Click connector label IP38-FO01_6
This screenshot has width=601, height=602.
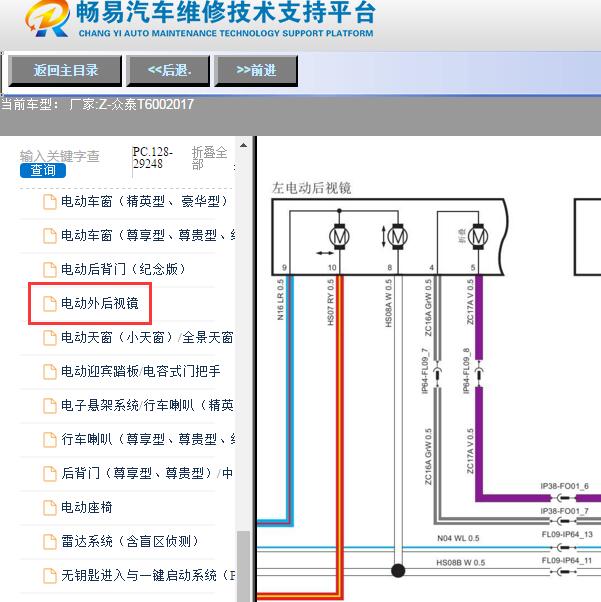click(565, 486)
